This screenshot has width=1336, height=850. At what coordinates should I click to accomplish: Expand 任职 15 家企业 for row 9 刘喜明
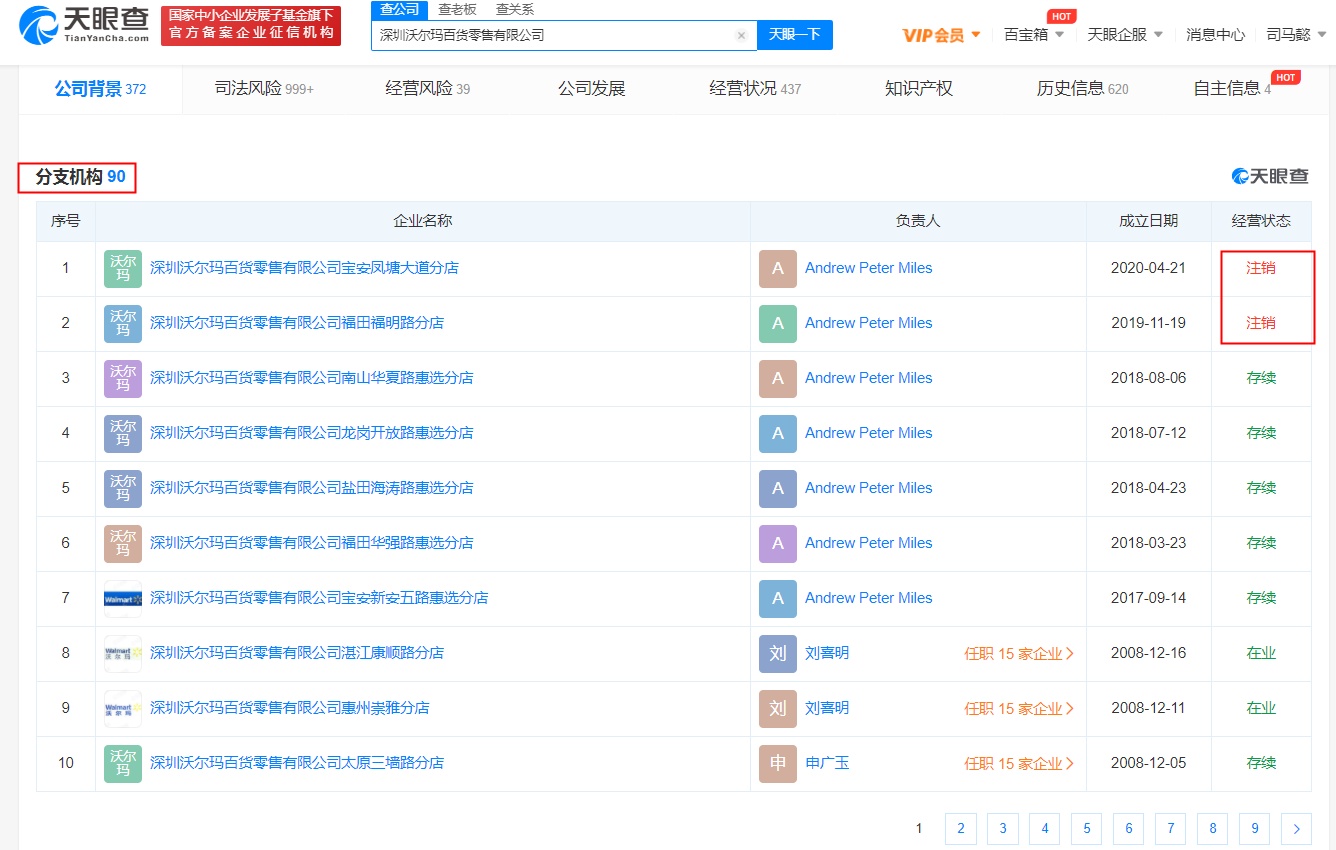(1019, 708)
